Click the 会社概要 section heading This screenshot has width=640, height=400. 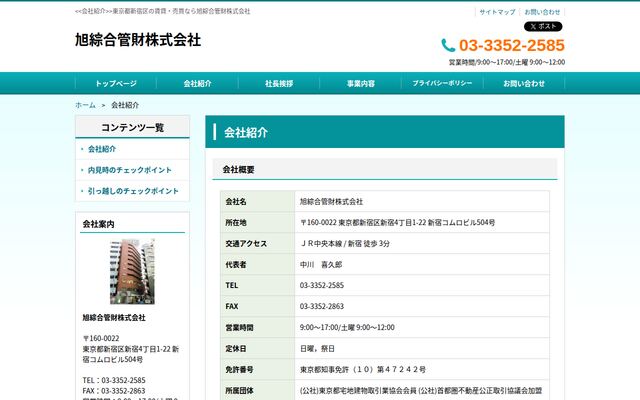384,169
